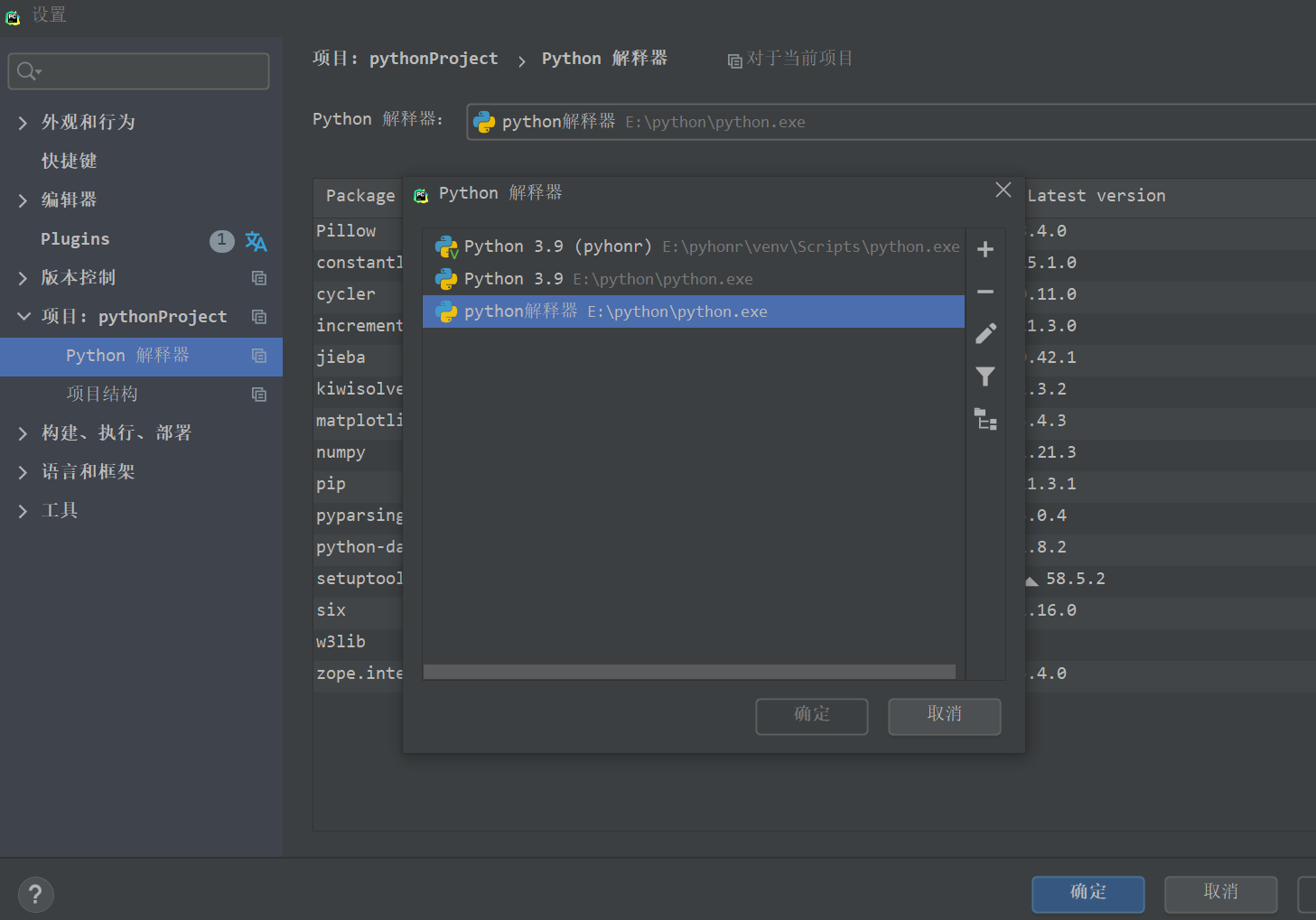The width and height of the screenshot is (1316, 920).
Task: Click the 对于当前项目 scope icon
Action: coord(735,60)
